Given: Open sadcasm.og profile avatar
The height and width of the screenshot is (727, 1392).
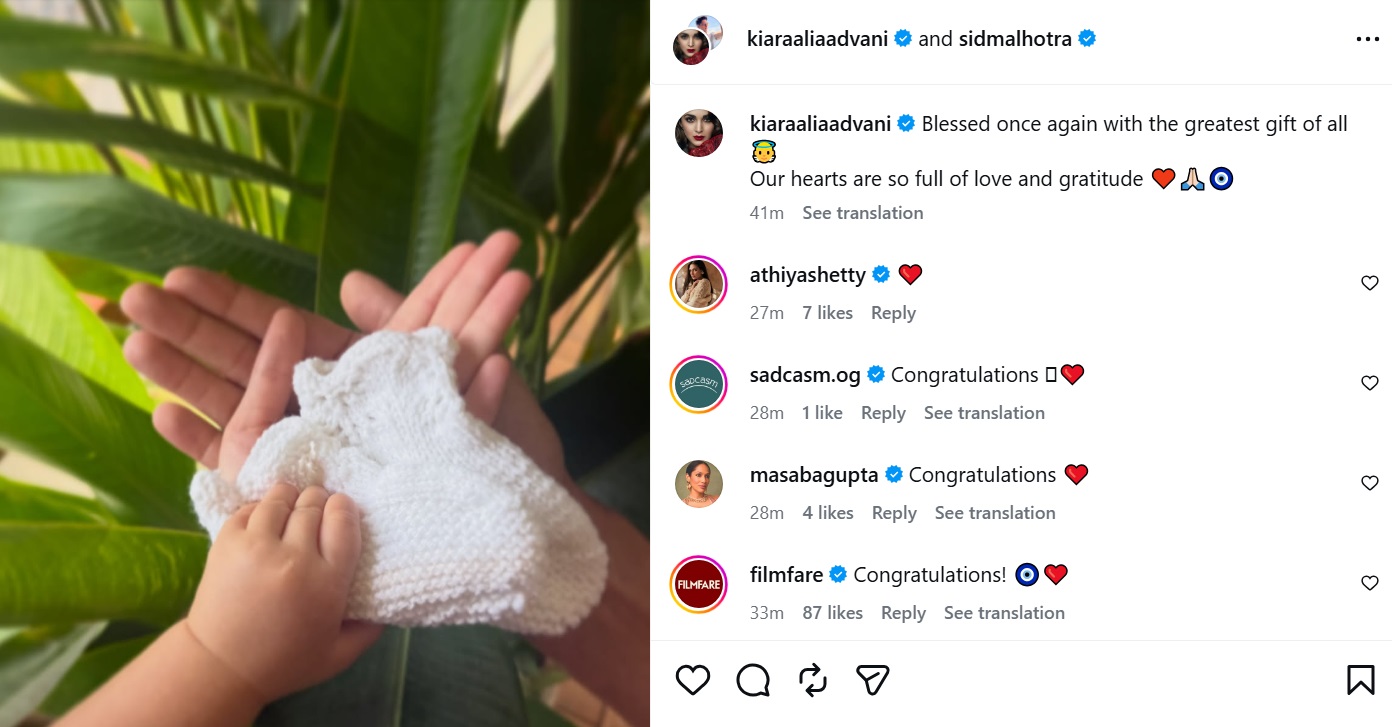Looking at the screenshot, I should (x=699, y=384).
